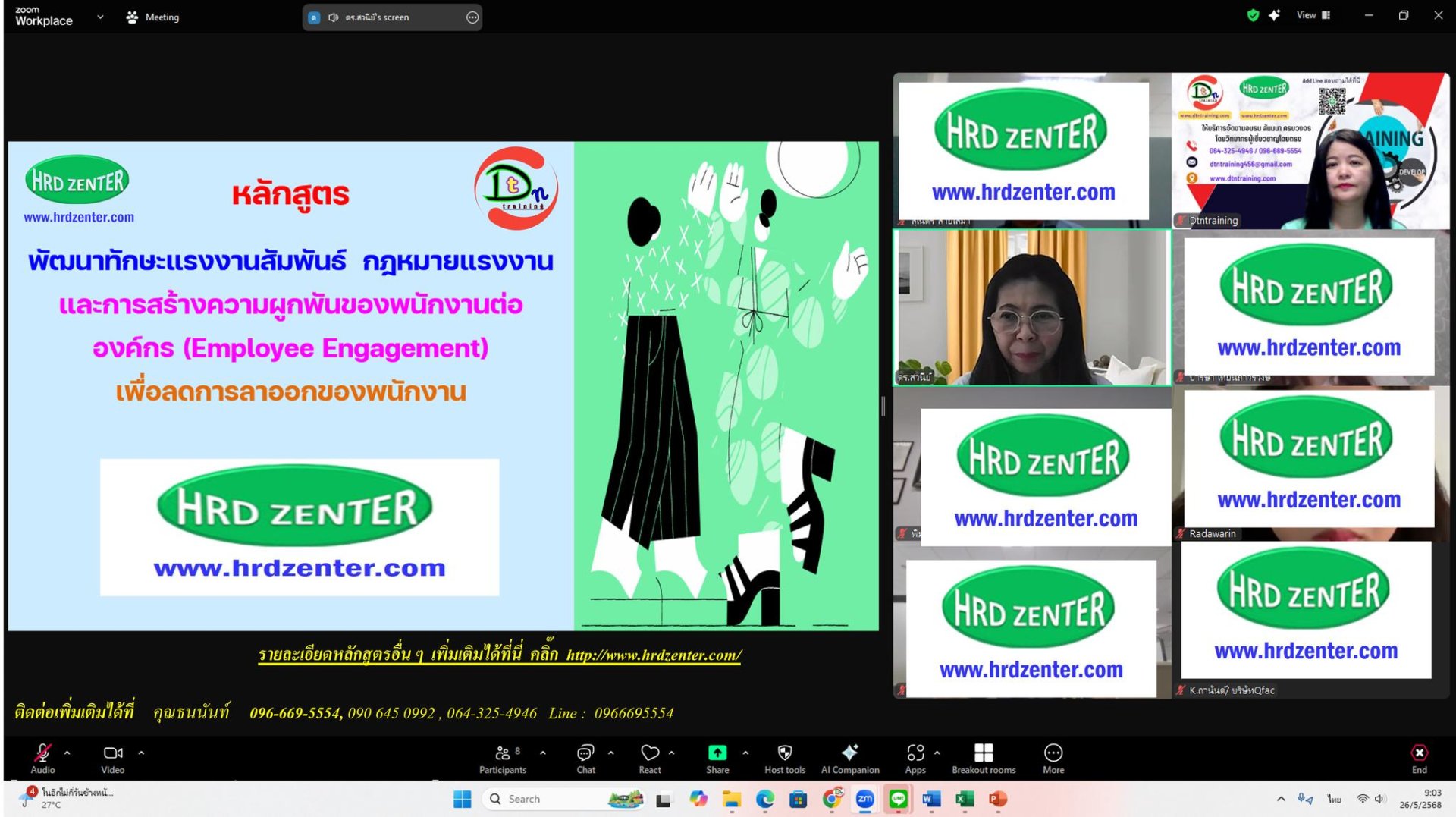1456x817 pixels.
Task: Click the panel divider handle beside shared screen
Action: tap(883, 407)
